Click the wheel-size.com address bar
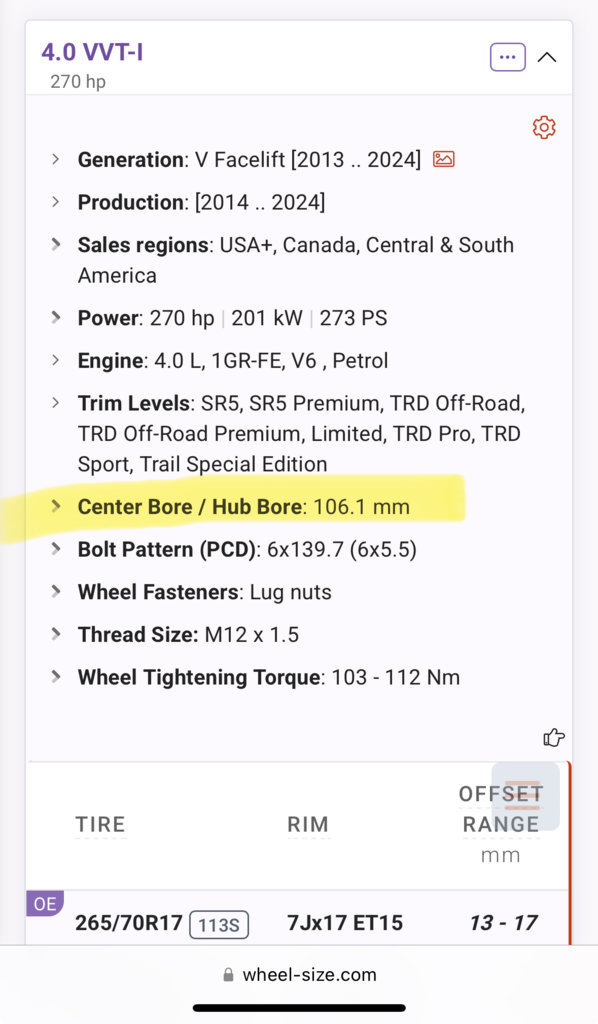Image resolution: width=598 pixels, height=1024 pixels. tap(299, 975)
